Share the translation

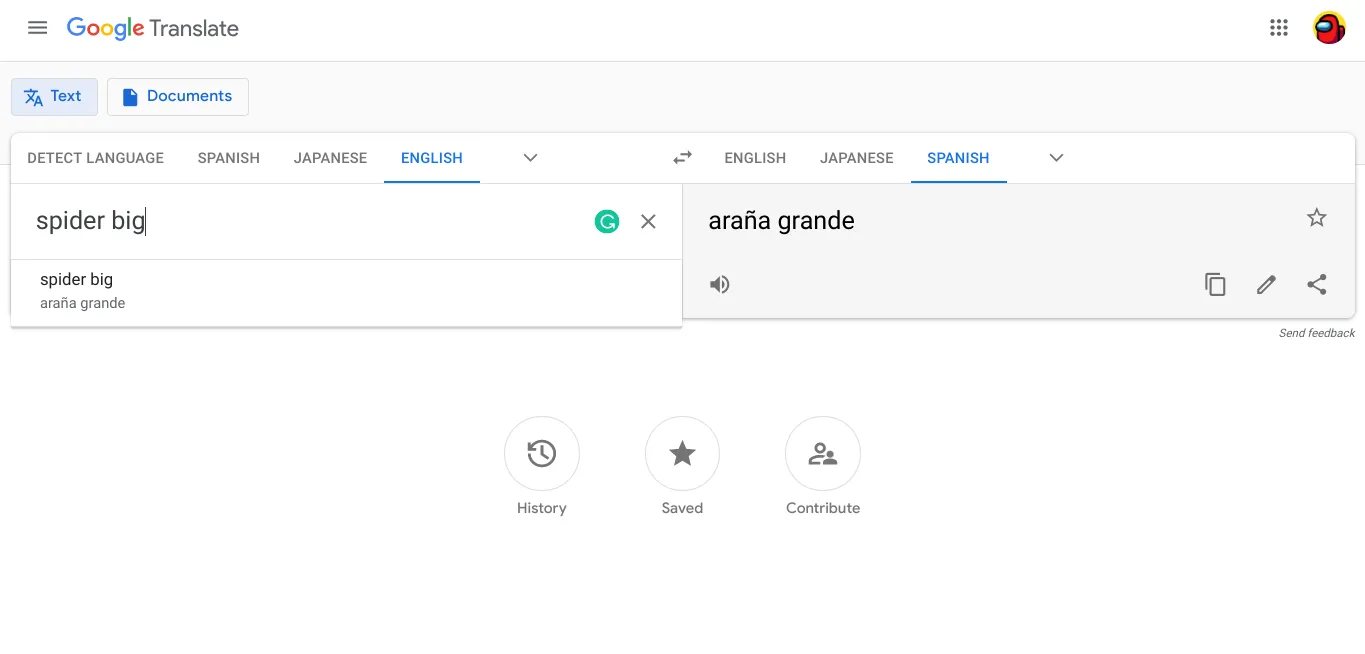(x=1317, y=285)
